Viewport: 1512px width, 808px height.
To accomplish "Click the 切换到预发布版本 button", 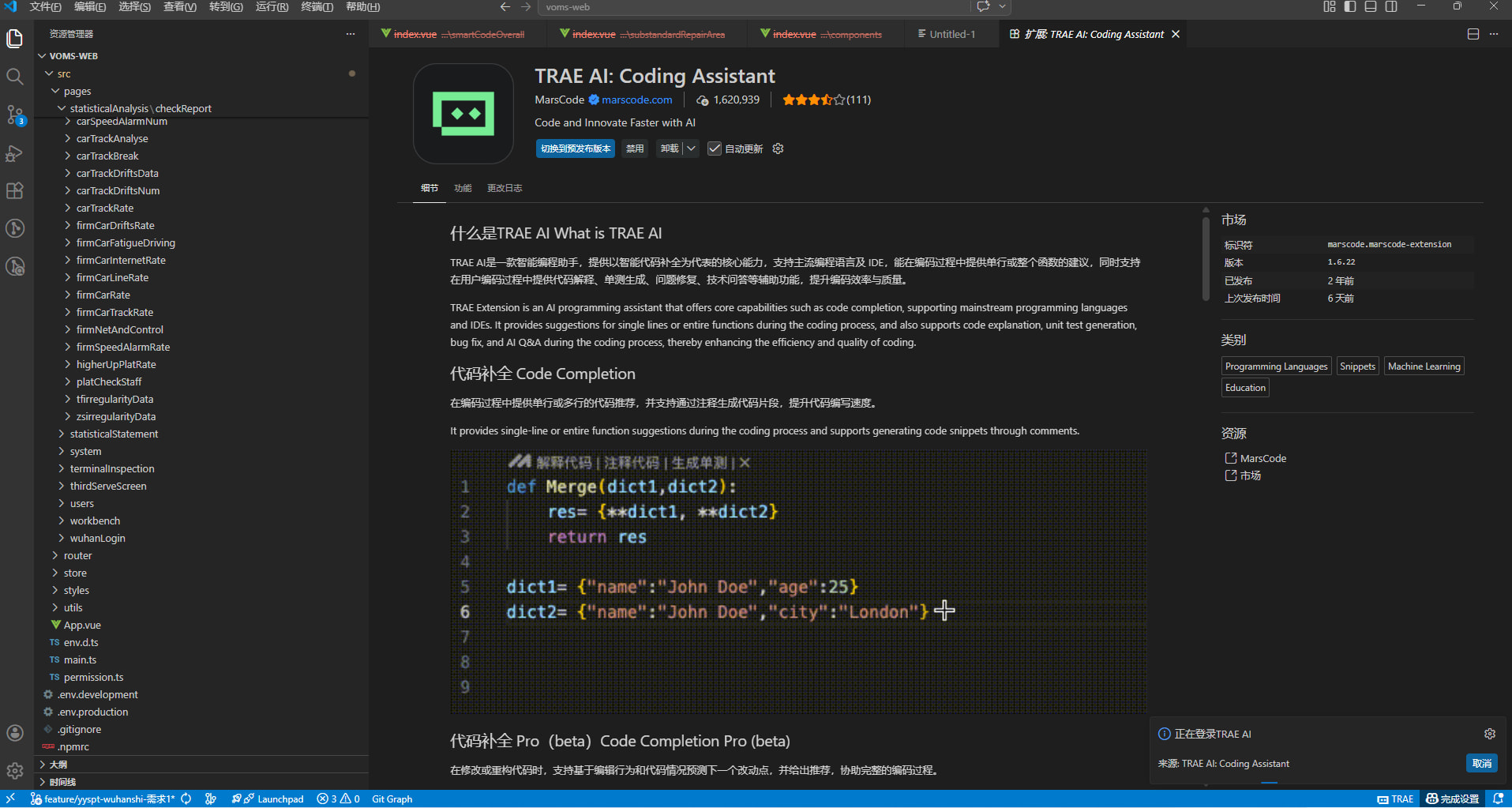I will [576, 148].
